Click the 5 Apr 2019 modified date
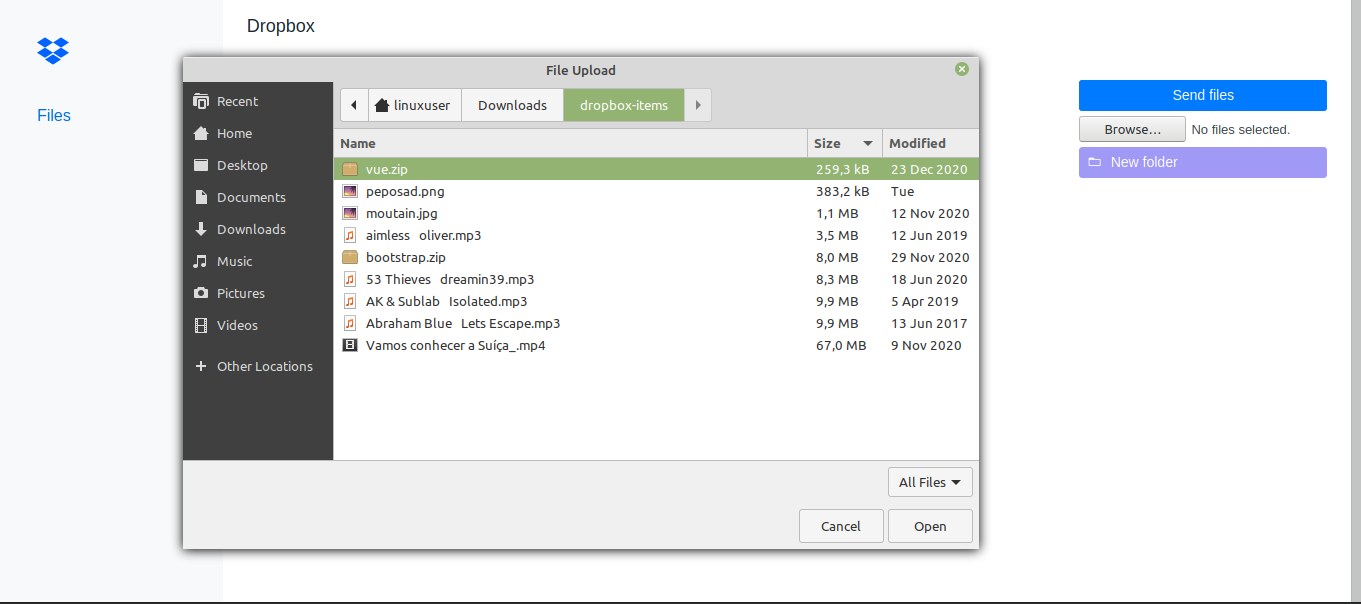Screen dimensions: 1361x604 click(x=925, y=301)
